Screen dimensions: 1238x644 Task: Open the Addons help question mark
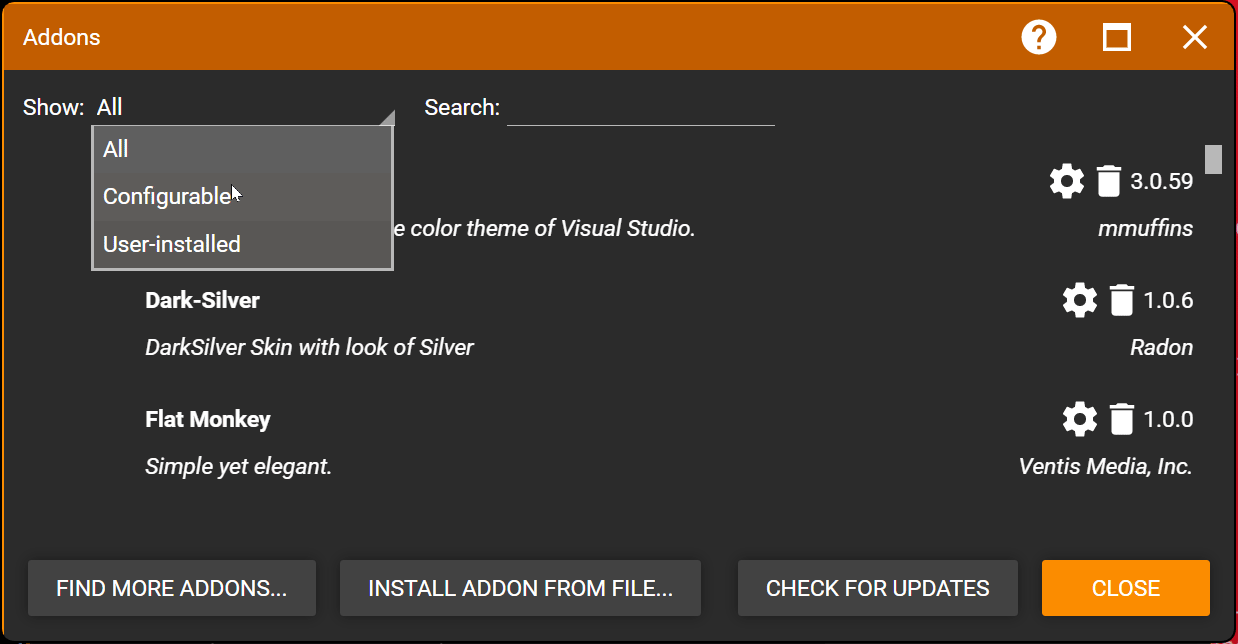(1039, 38)
